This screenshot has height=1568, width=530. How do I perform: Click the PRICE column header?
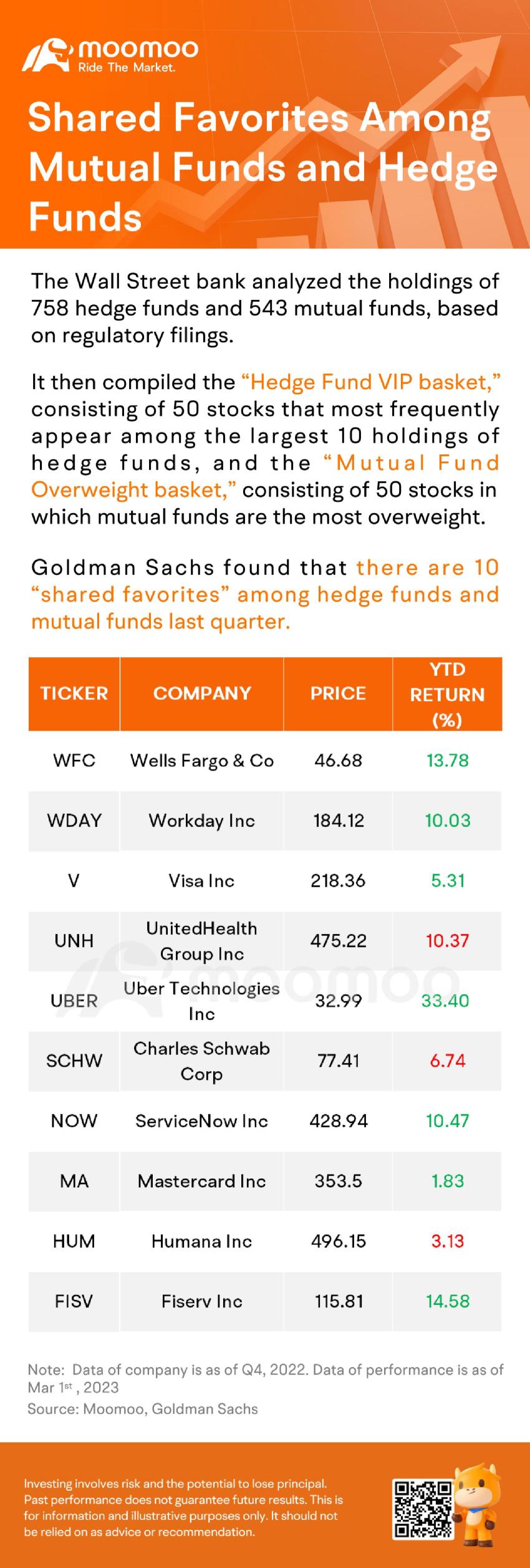pyautogui.click(x=338, y=693)
